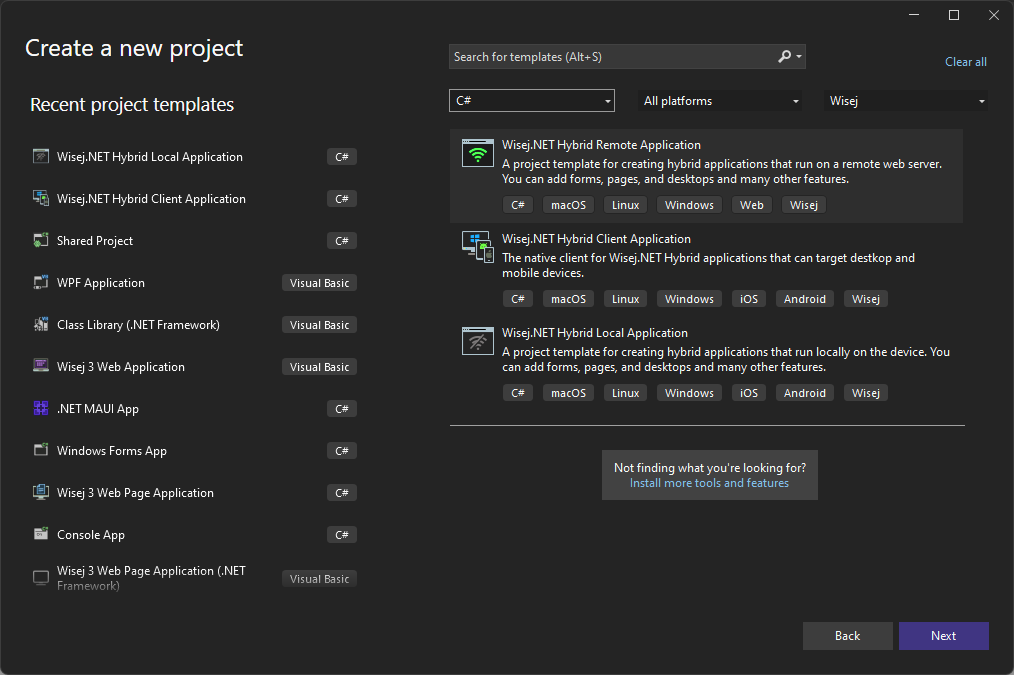Image resolution: width=1014 pixels, height=675 pixels.
Task: Click the .NET MAUI App icon
Action: click(x=40, y=408)
